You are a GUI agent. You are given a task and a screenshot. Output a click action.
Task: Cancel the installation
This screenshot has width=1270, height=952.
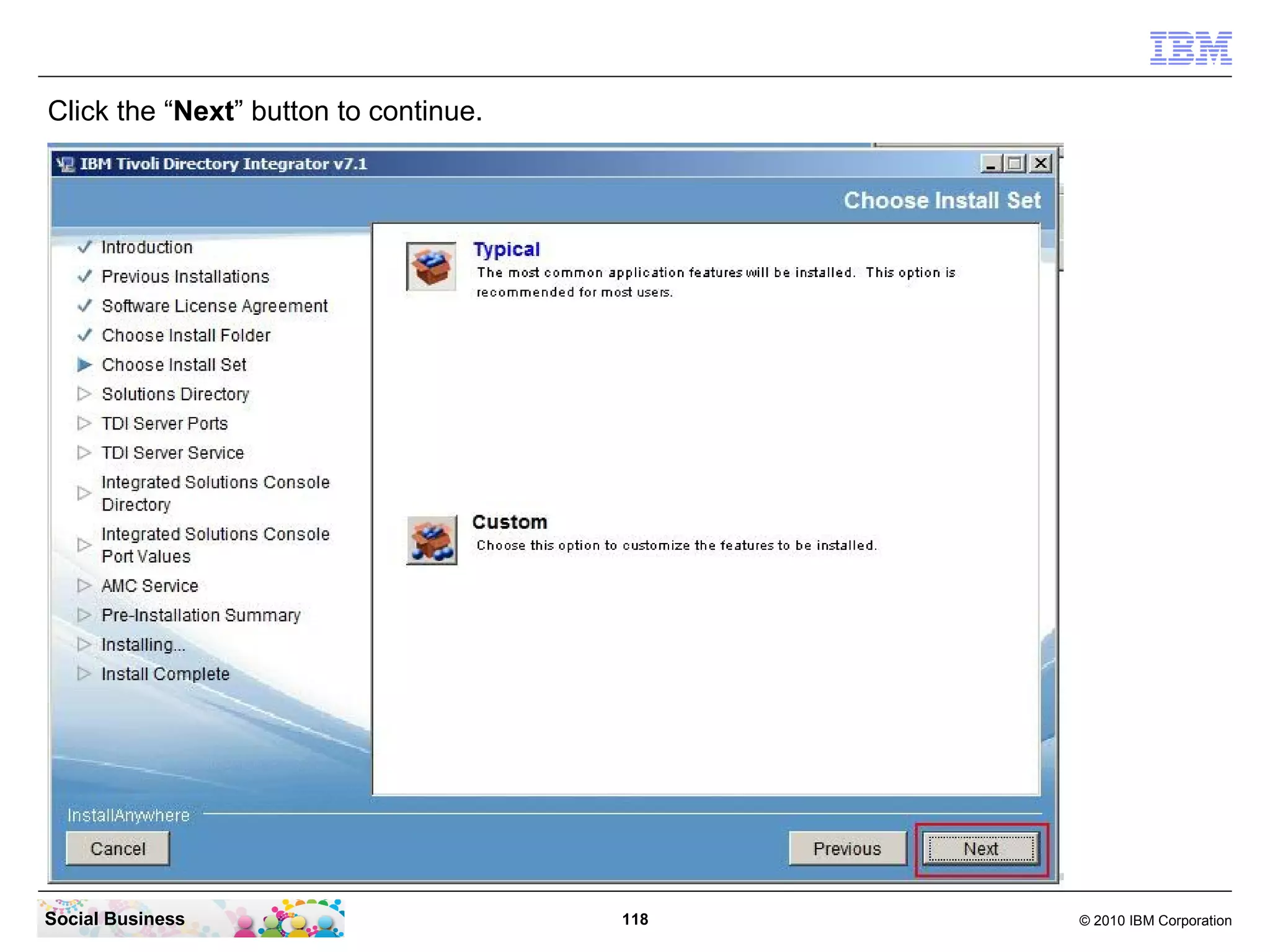pyautogui.click(x=118, y=848)
